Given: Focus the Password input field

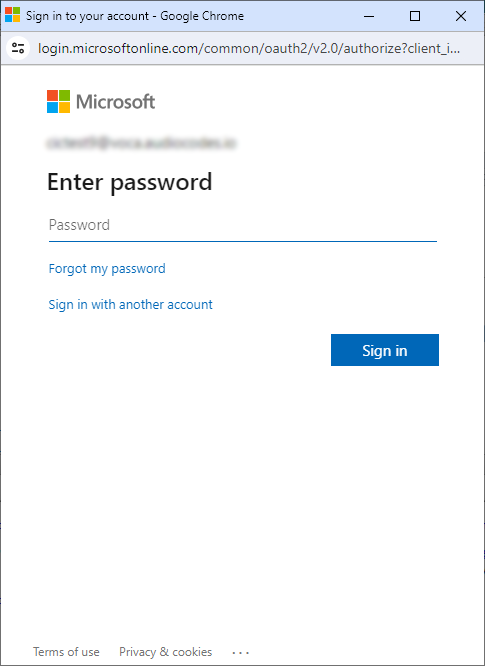Looking at the screenshot, I should click(x=242, y=225).
